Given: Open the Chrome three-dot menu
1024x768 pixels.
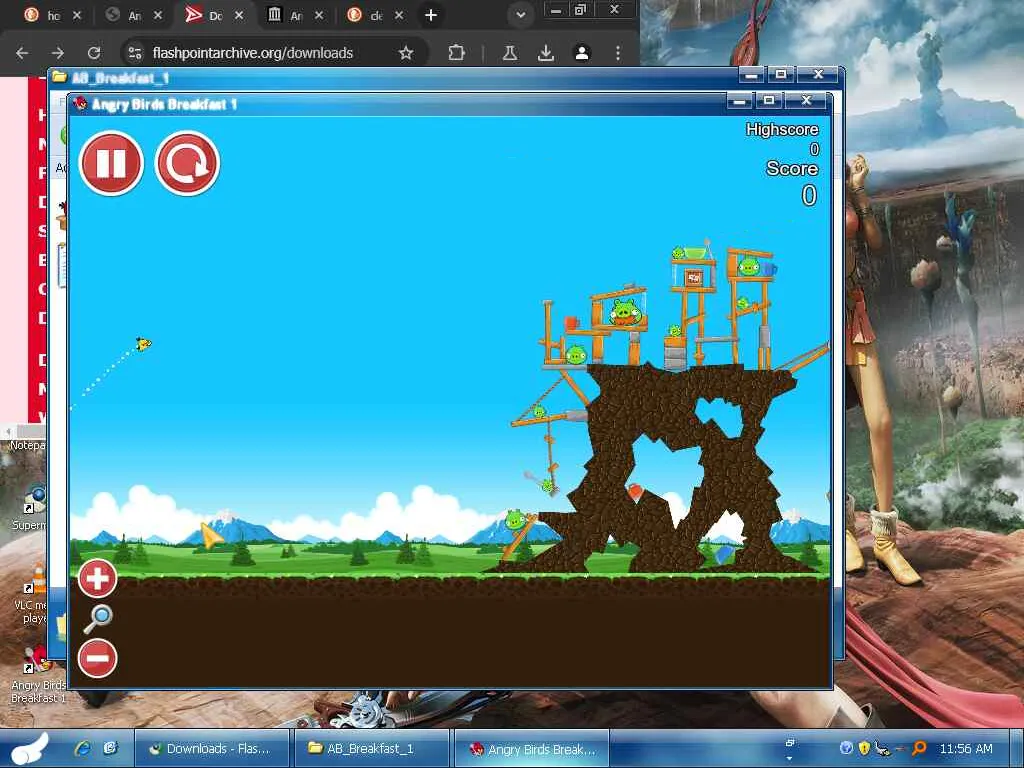Looking at the screenshot, I should 618,53.
